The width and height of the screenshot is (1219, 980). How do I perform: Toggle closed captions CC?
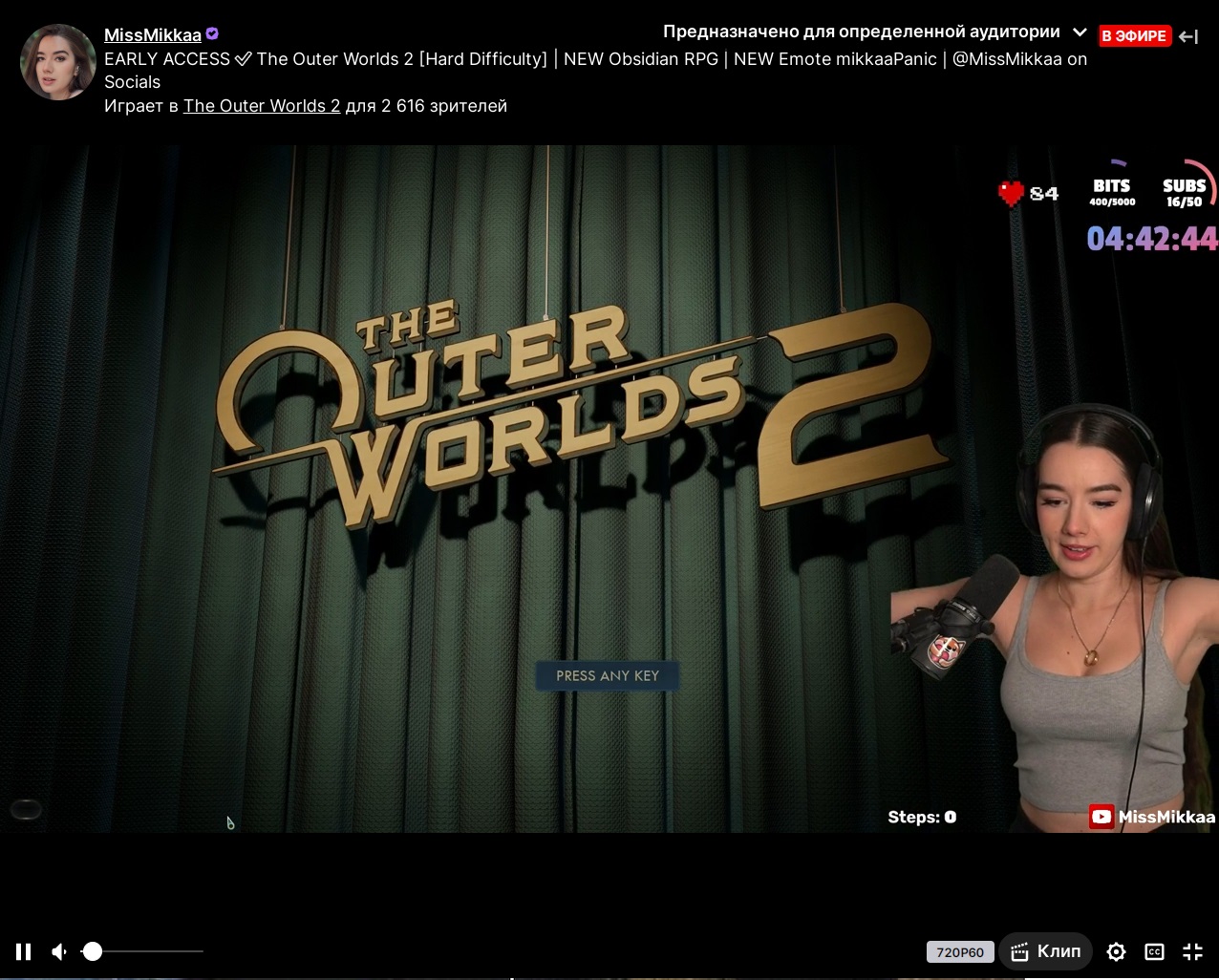[x=1154, y=951]
